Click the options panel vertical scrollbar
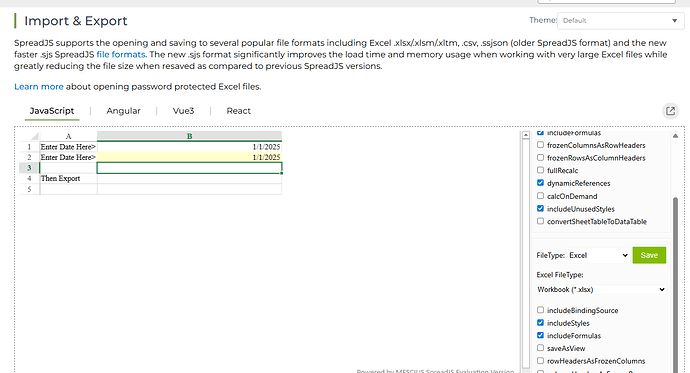 675,286
